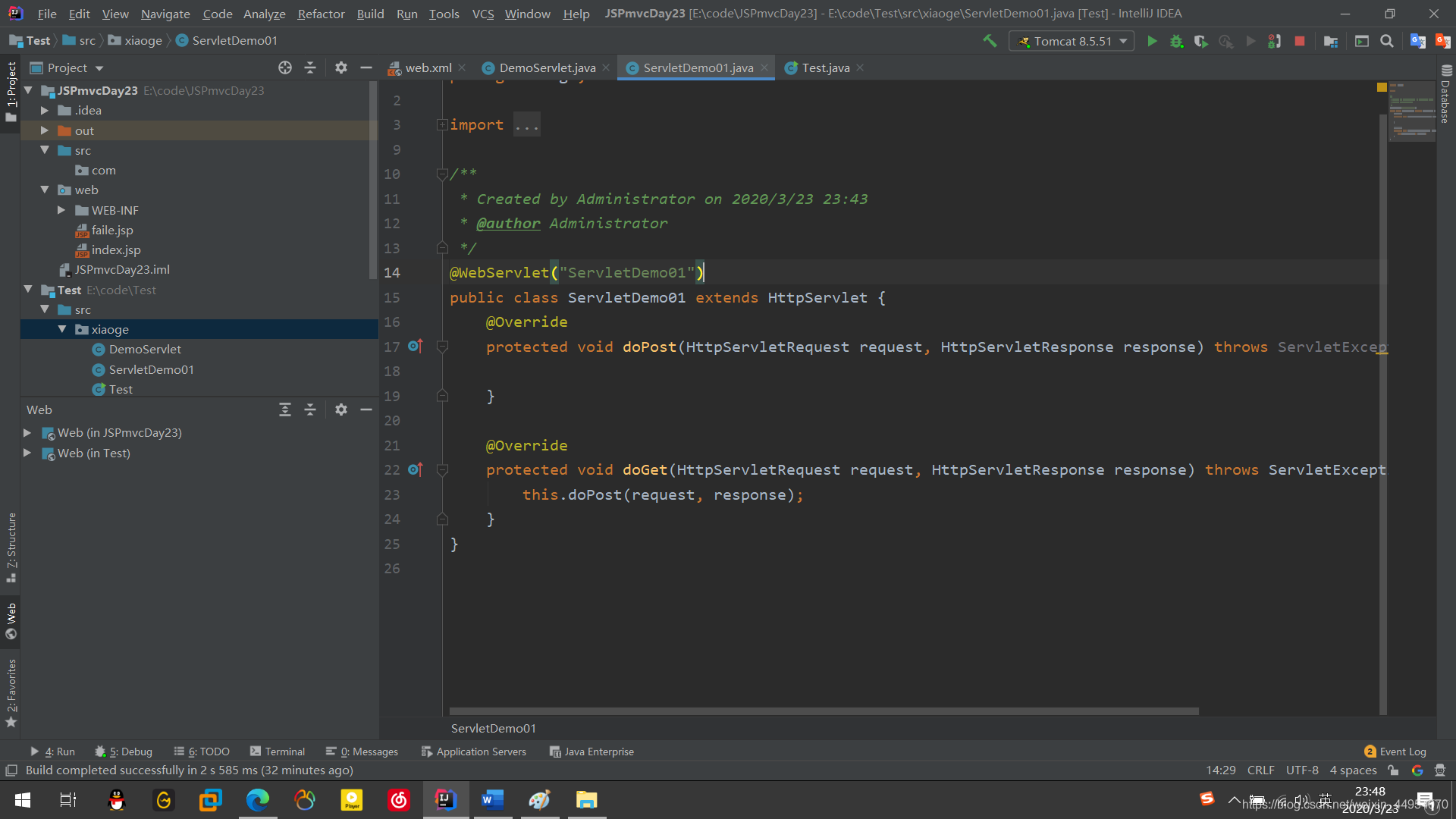The image size is (1456, 819).
Task: Collapse the Test module node
Action: (x=28, y=290)
